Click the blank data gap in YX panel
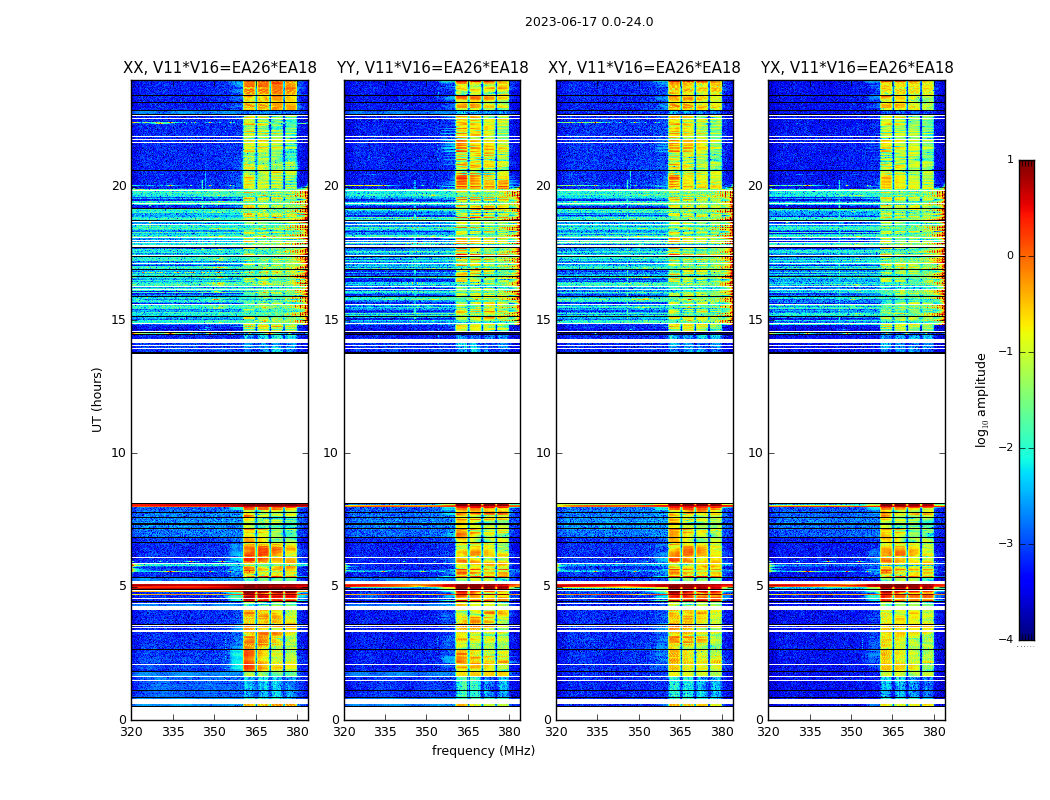 [x=857, y=428]
